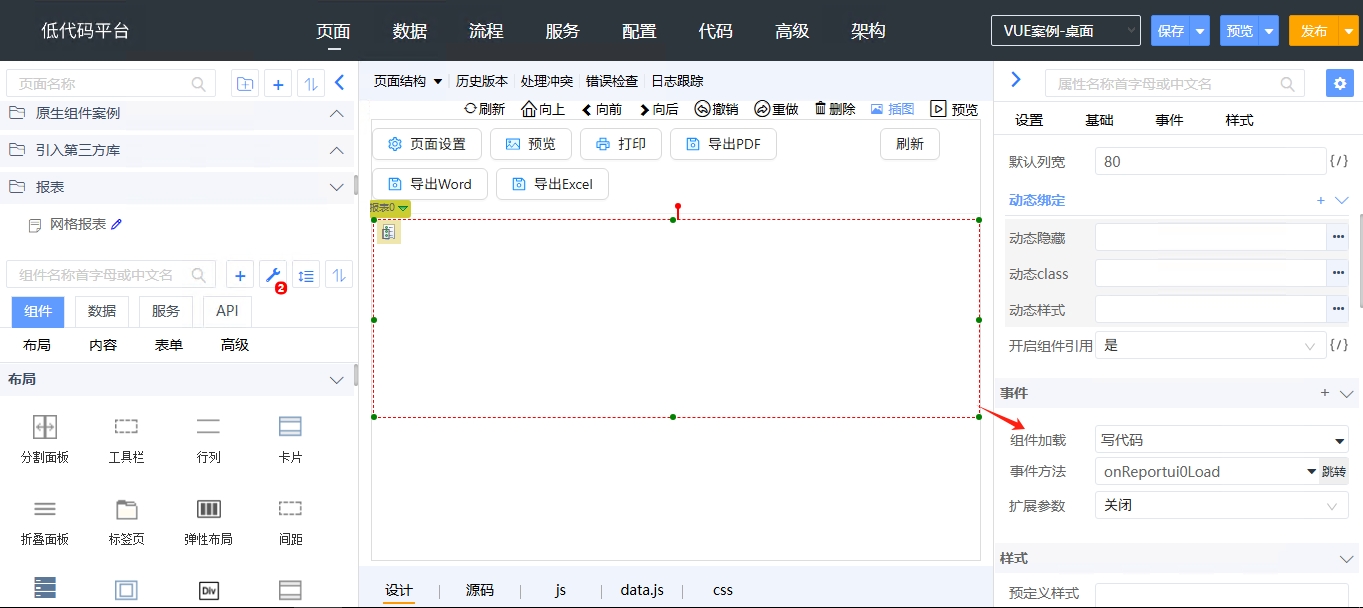Open the blue settings gear in properties panel

coord(1339,83)
